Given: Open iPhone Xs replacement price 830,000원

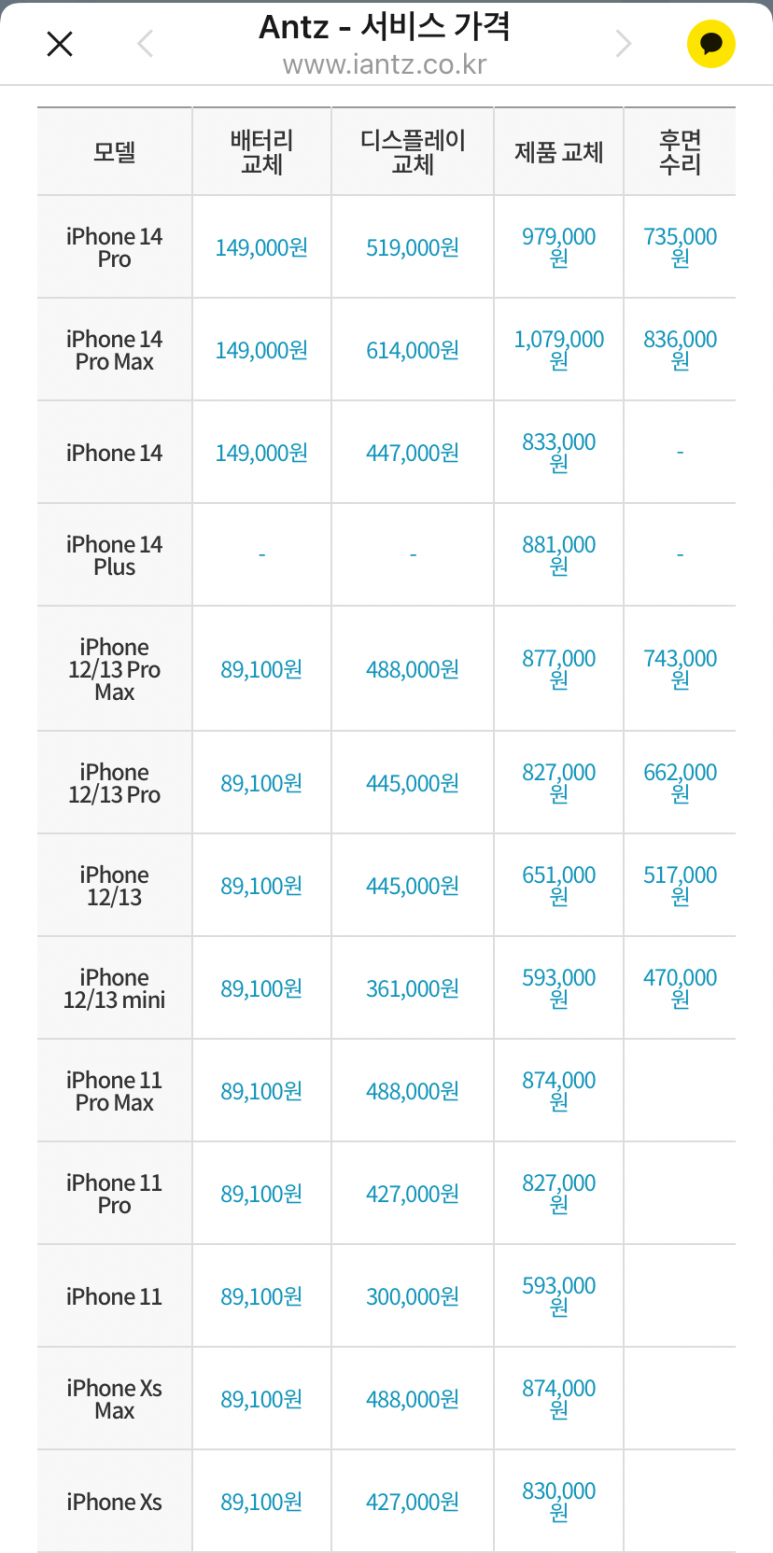Looking at the screenshot, I should tap(559, 1501).
